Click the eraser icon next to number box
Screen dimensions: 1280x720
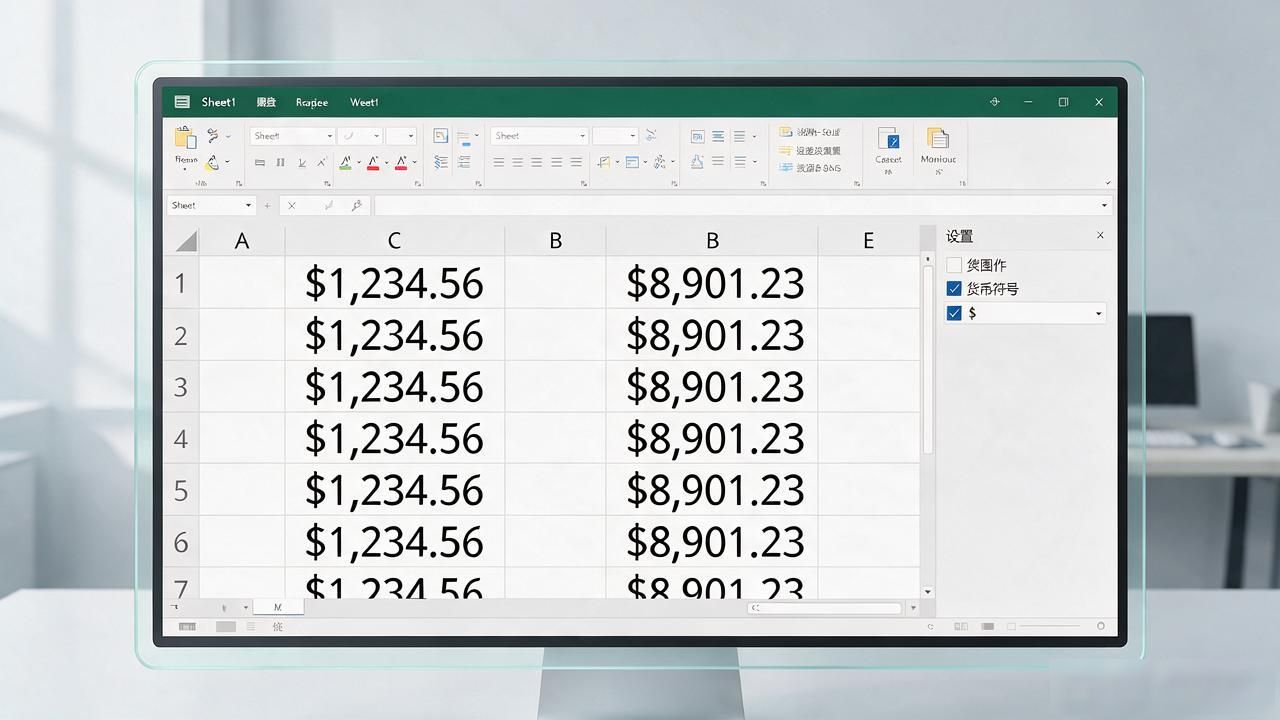(x=651, y=135)
